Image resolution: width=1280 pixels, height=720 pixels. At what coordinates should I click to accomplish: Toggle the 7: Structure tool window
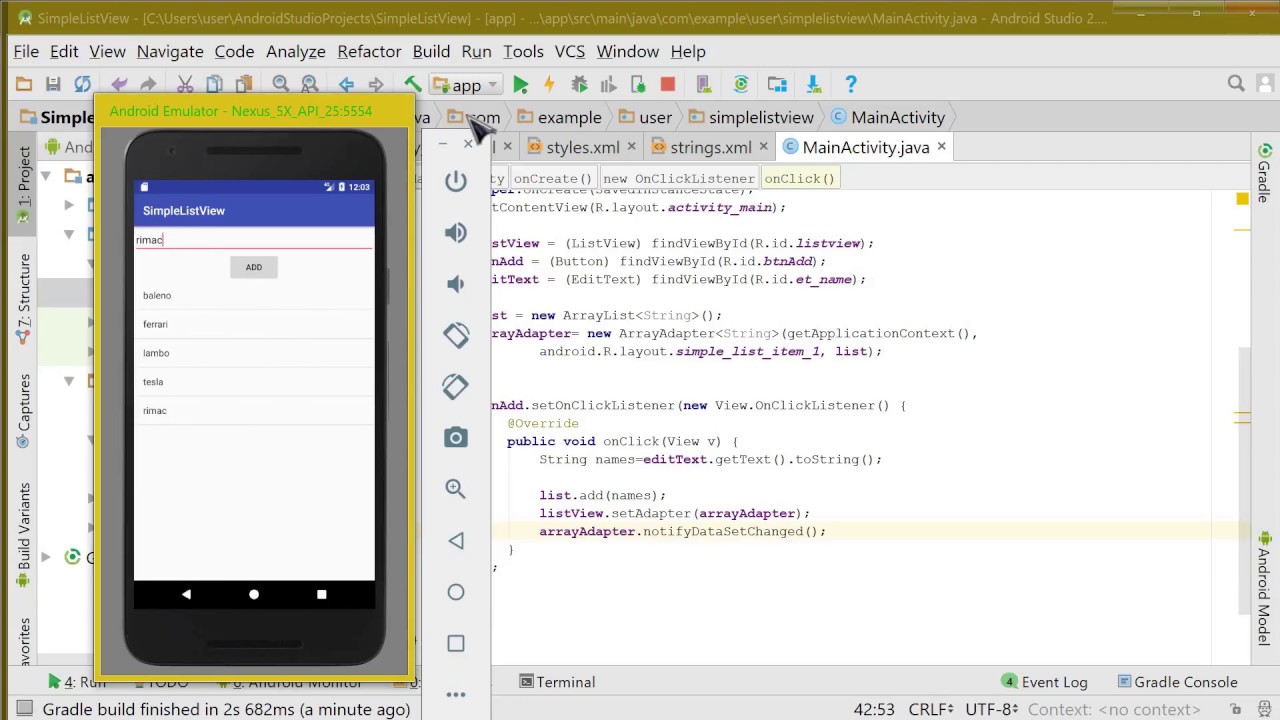tap(24, 297)
